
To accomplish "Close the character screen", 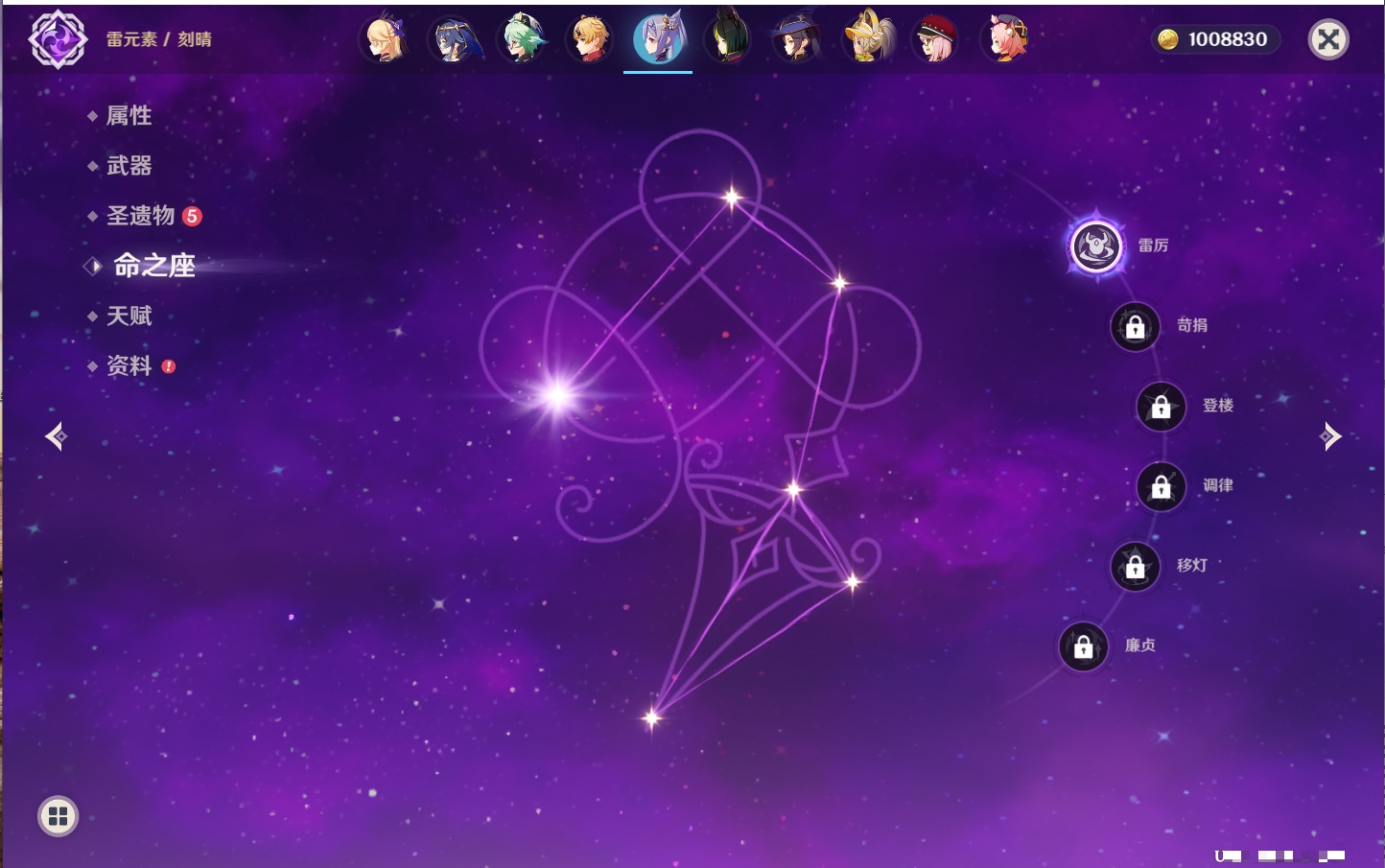I will (1328, 39).
